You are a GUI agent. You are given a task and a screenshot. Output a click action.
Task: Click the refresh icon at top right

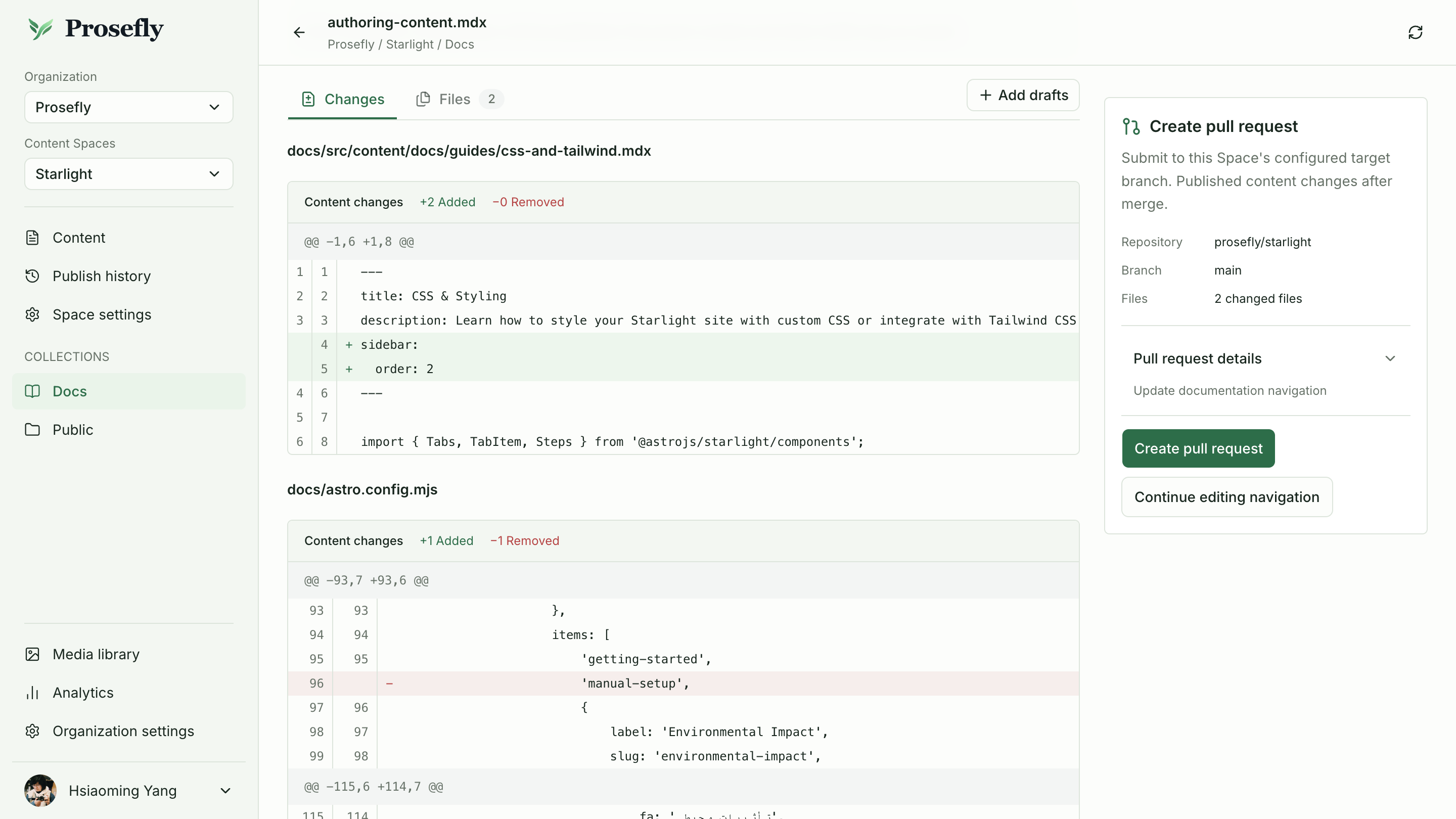tap(1415, 33)
